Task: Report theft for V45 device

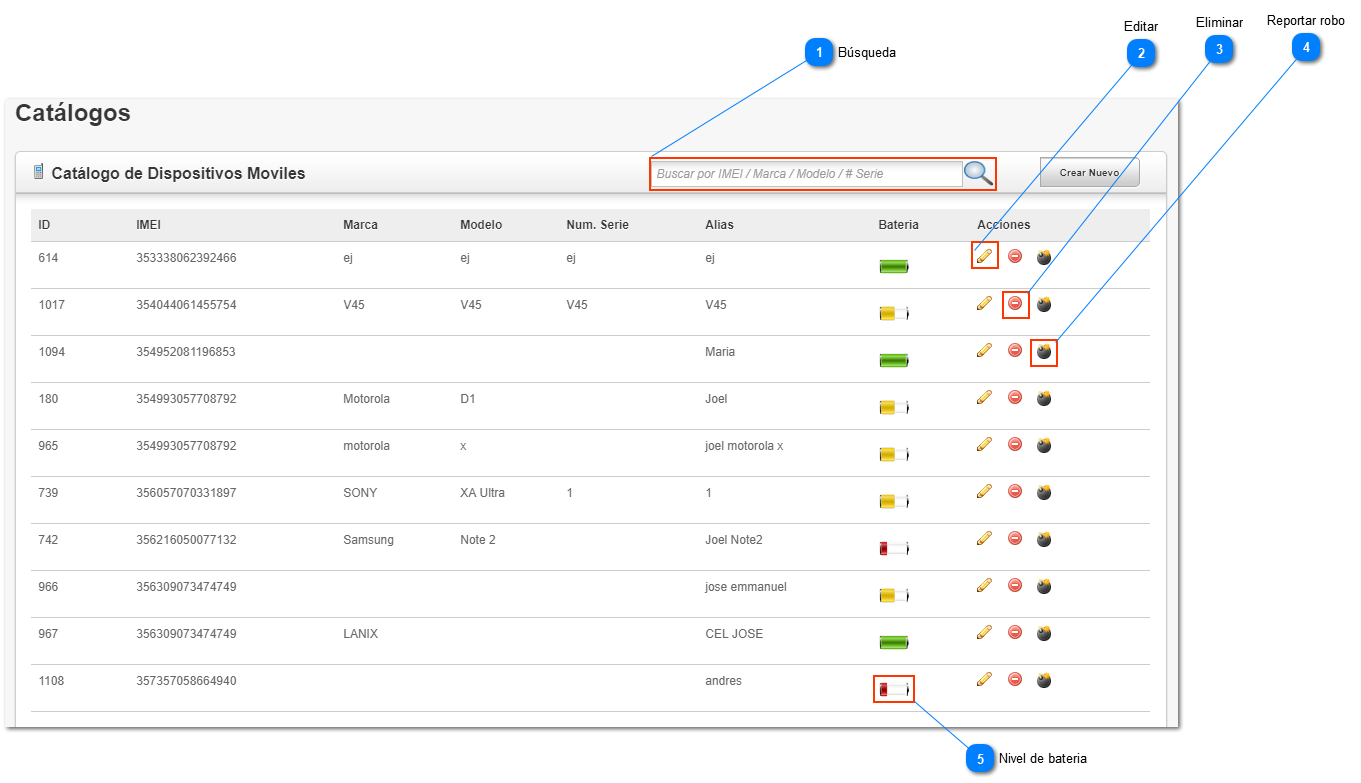Action: coord(1044,304)
